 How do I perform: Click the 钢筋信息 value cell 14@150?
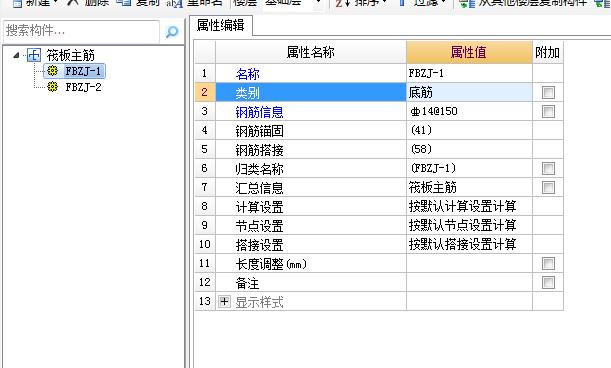(469, 111)
